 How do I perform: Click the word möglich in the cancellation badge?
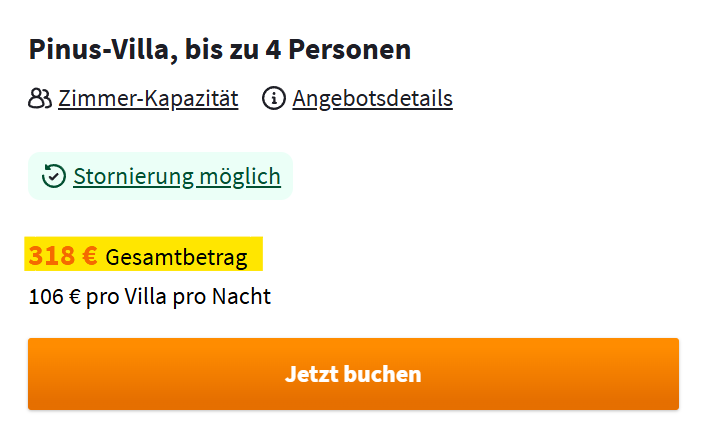(x=240, y=177)
